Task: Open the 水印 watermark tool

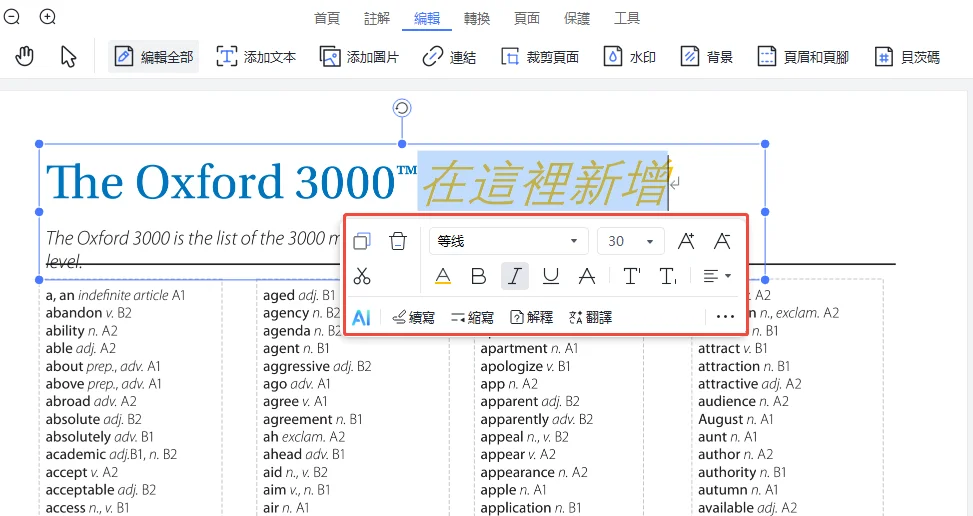Action: pyautogui.click(x=630, y=57)
